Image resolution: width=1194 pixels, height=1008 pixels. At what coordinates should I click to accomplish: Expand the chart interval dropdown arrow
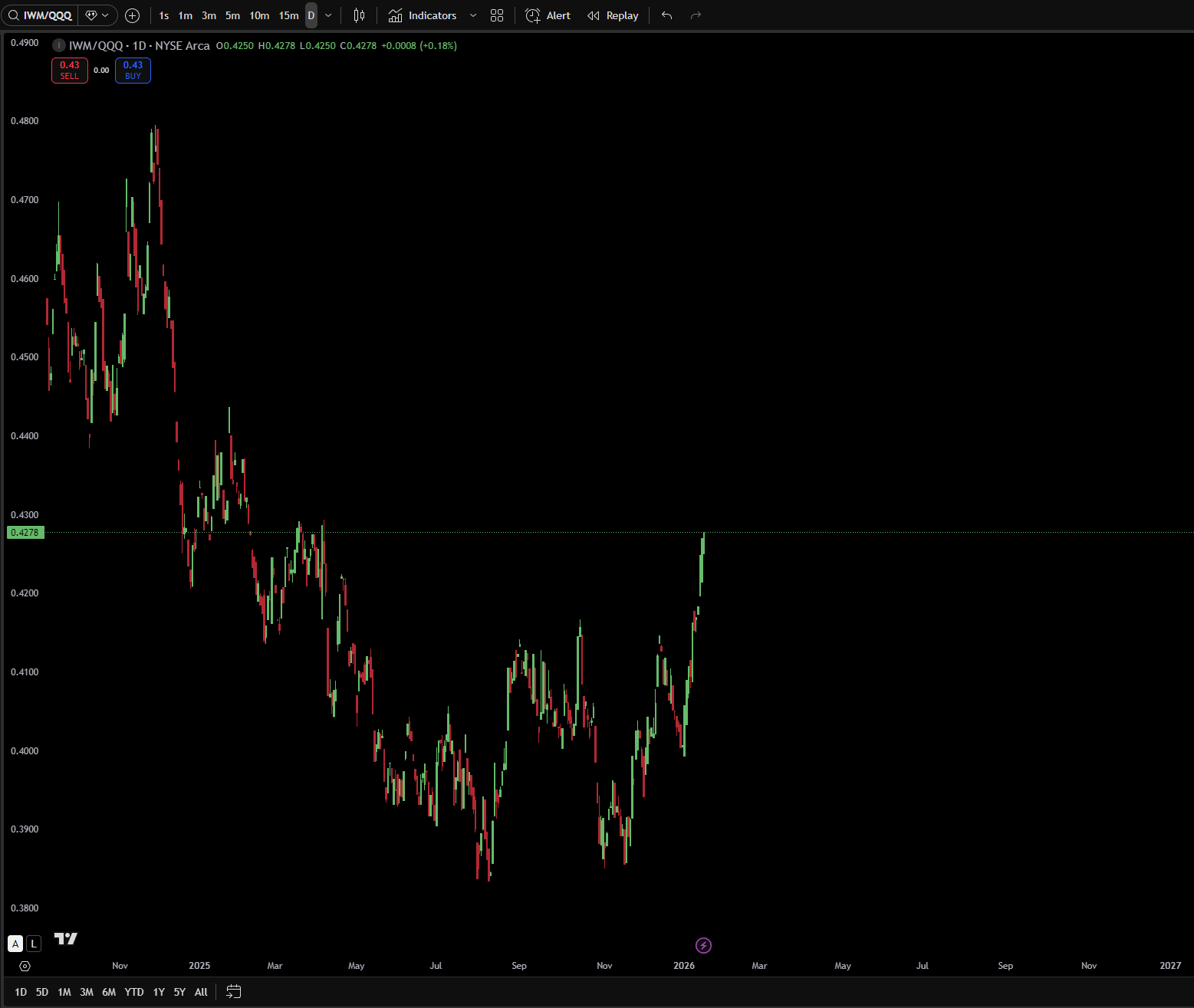pyautogui.click(x=328, y=15)
